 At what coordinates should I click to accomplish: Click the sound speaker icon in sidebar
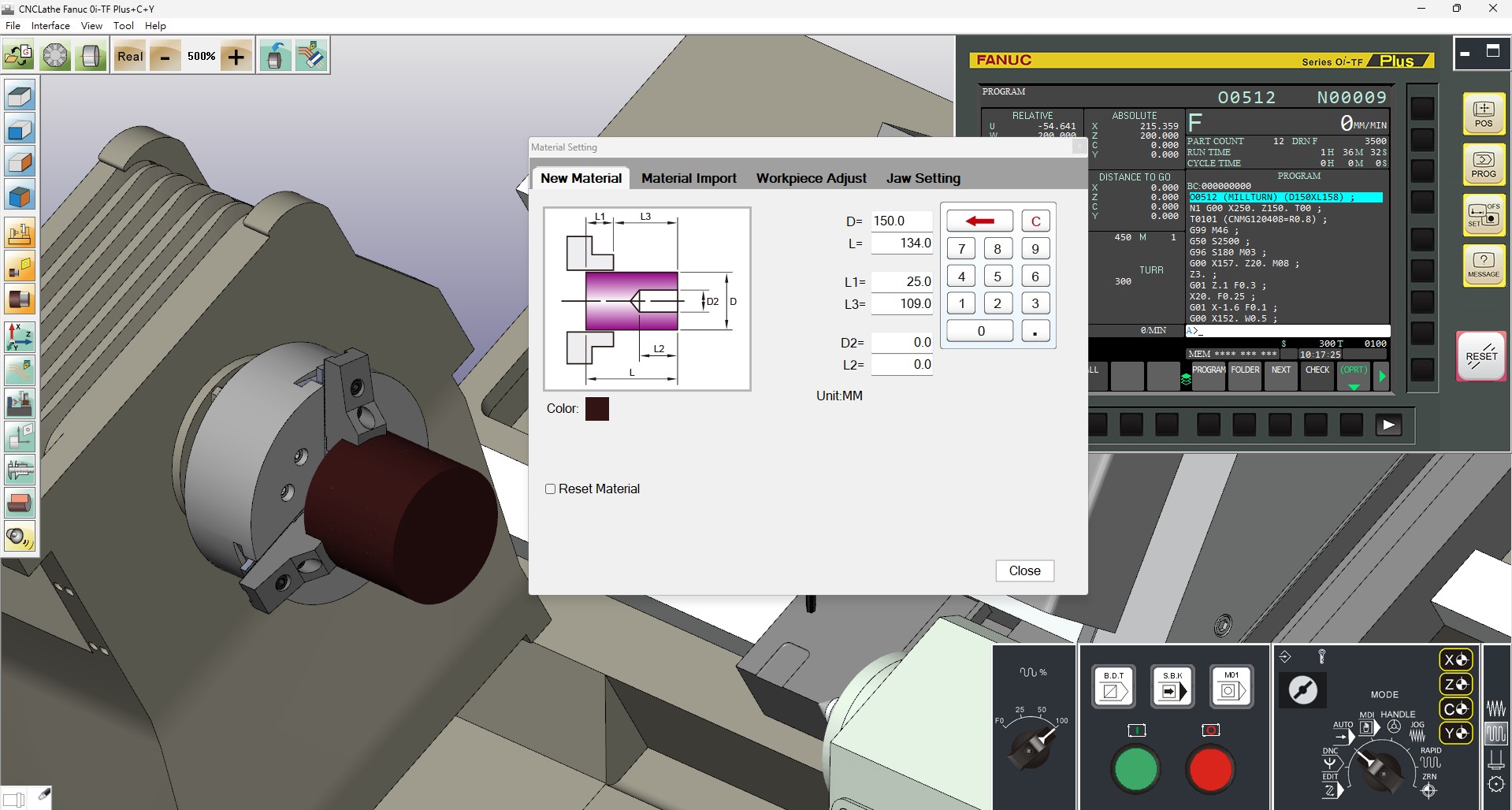coord(20,537)
